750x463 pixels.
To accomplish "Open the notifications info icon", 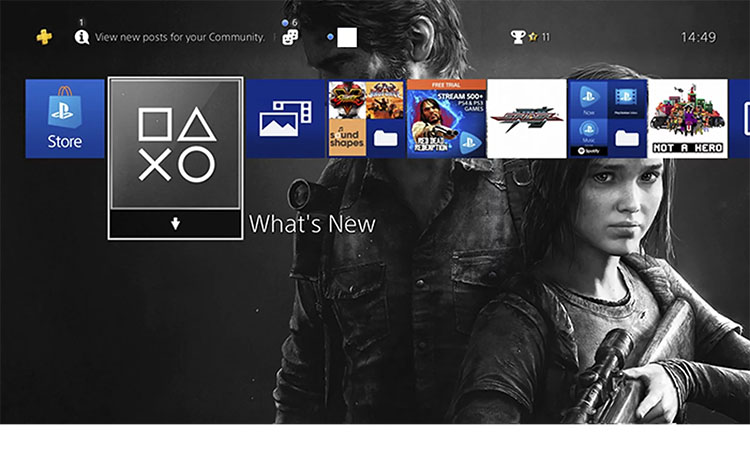I will [82, 37].
